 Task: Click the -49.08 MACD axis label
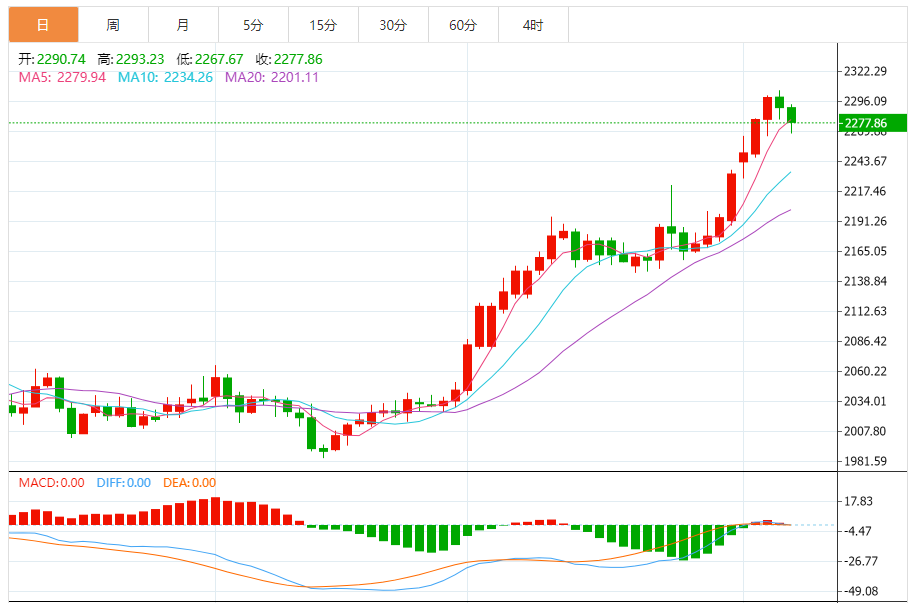[861, 591]
